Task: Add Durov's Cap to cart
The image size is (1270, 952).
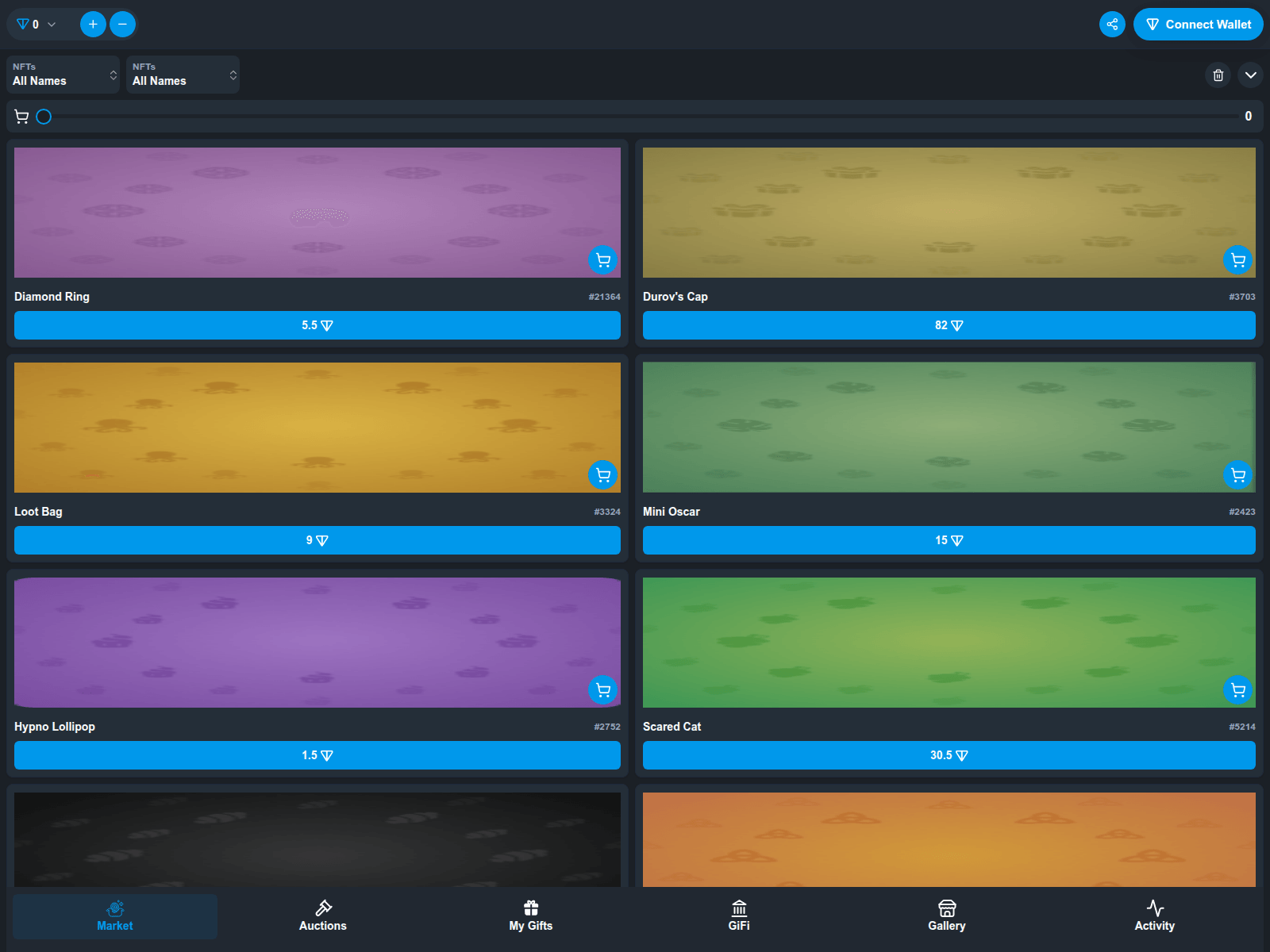Action: click(x=1237, y=260)
